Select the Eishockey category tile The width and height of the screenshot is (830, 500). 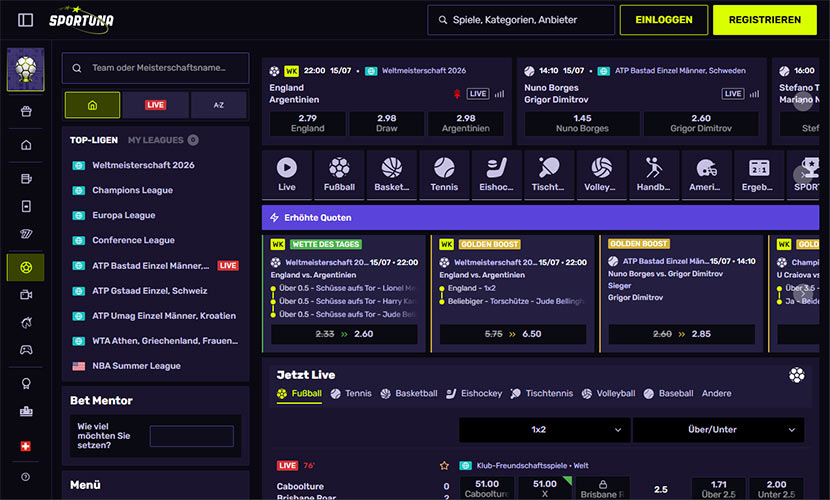pos(497,175)
